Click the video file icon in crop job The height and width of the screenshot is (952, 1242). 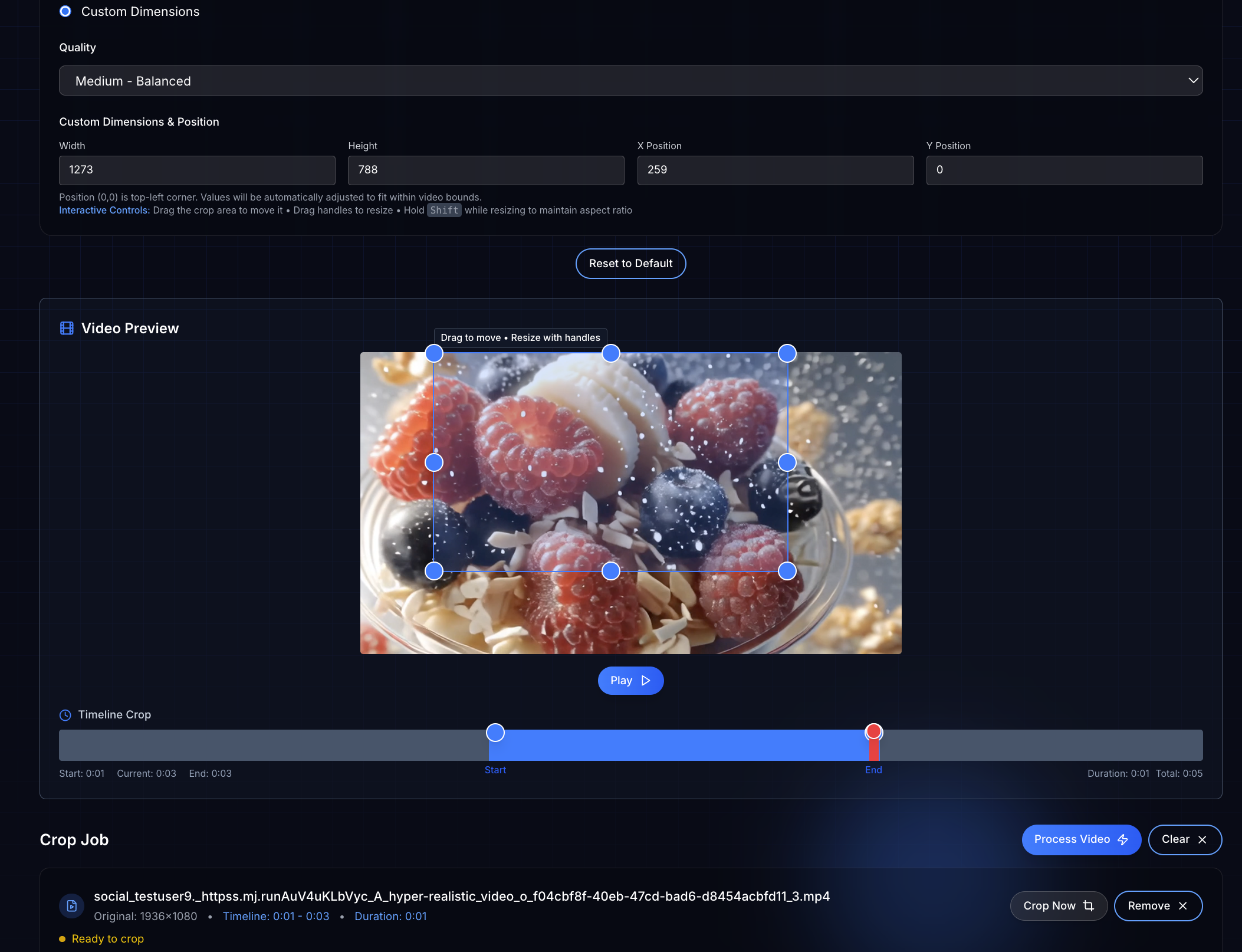point(72,905)
